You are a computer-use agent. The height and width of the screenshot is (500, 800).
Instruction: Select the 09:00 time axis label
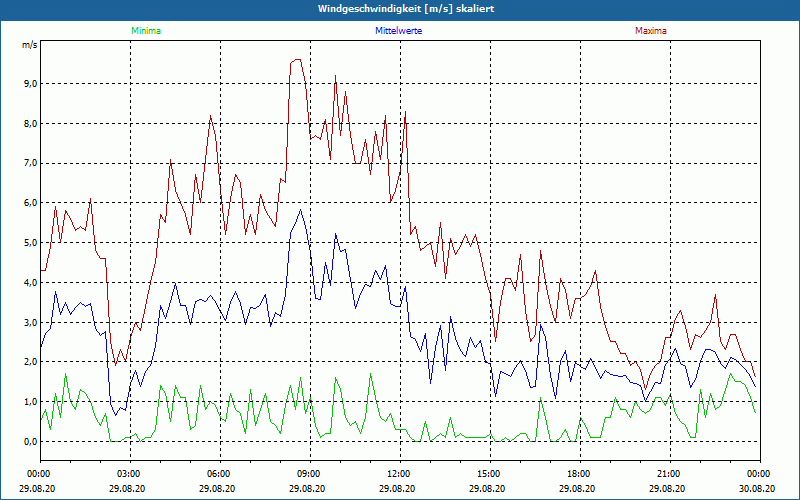point(309,474)
